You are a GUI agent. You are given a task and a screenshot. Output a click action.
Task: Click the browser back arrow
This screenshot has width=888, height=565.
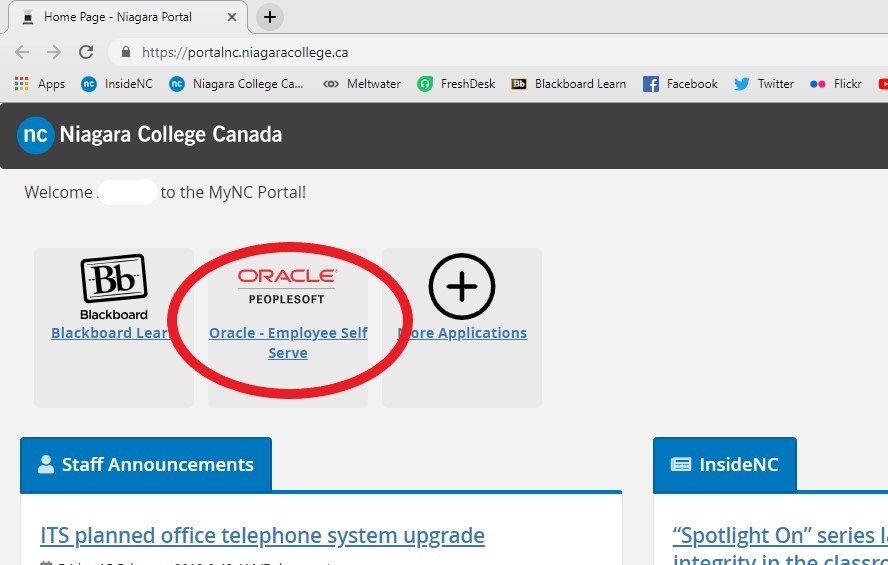click(x=22, y=52)
